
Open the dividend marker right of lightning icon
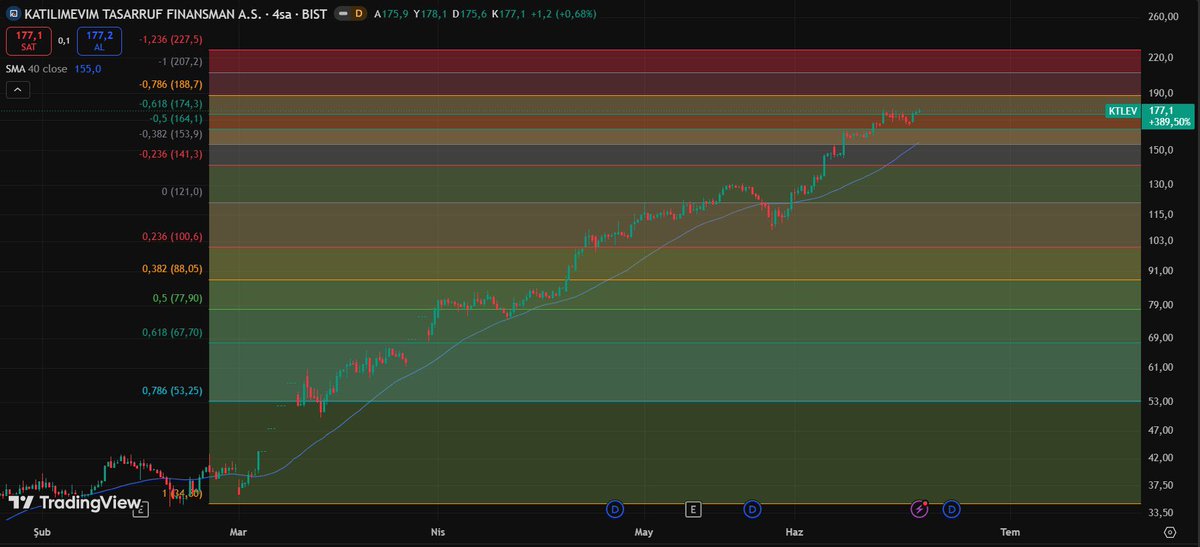click(951, 510)
